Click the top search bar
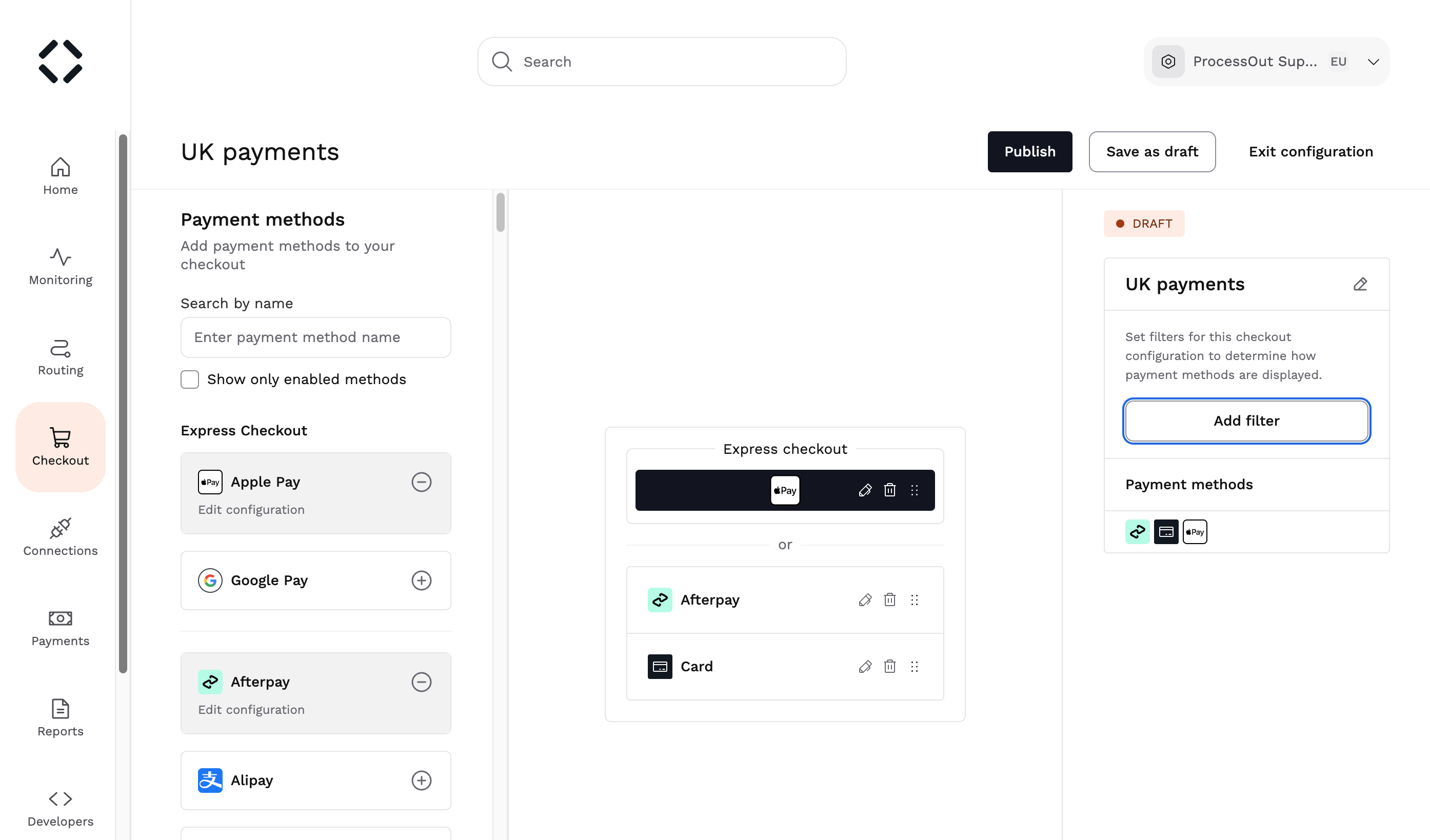This screenshot has height=840, width=1430. point(661,61)
